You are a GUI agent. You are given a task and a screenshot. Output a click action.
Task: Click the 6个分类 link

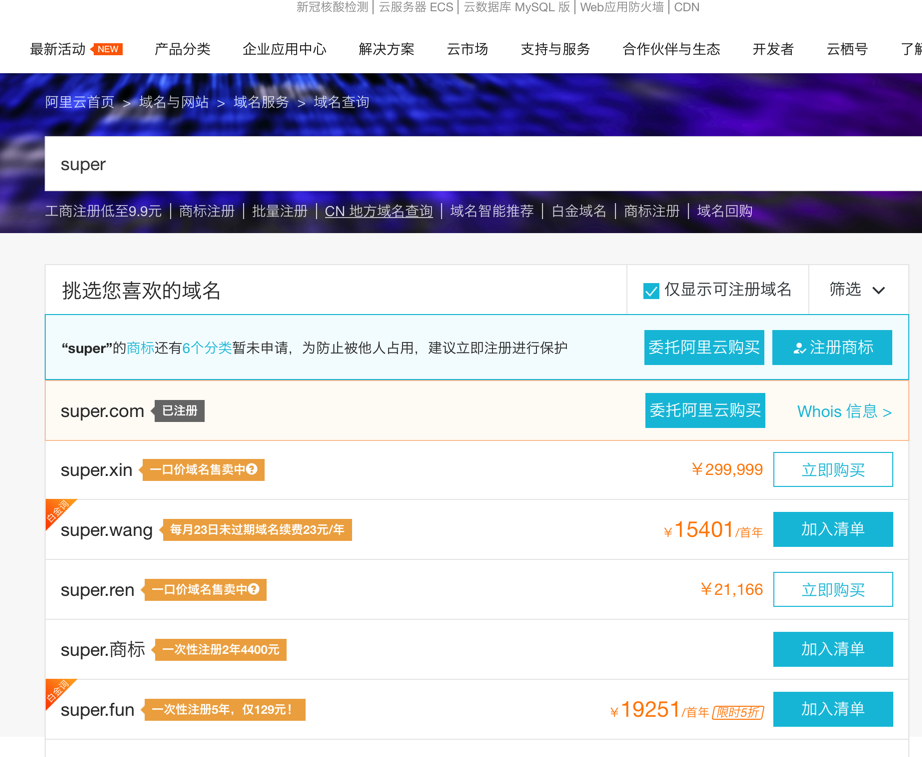coord(207,348)
